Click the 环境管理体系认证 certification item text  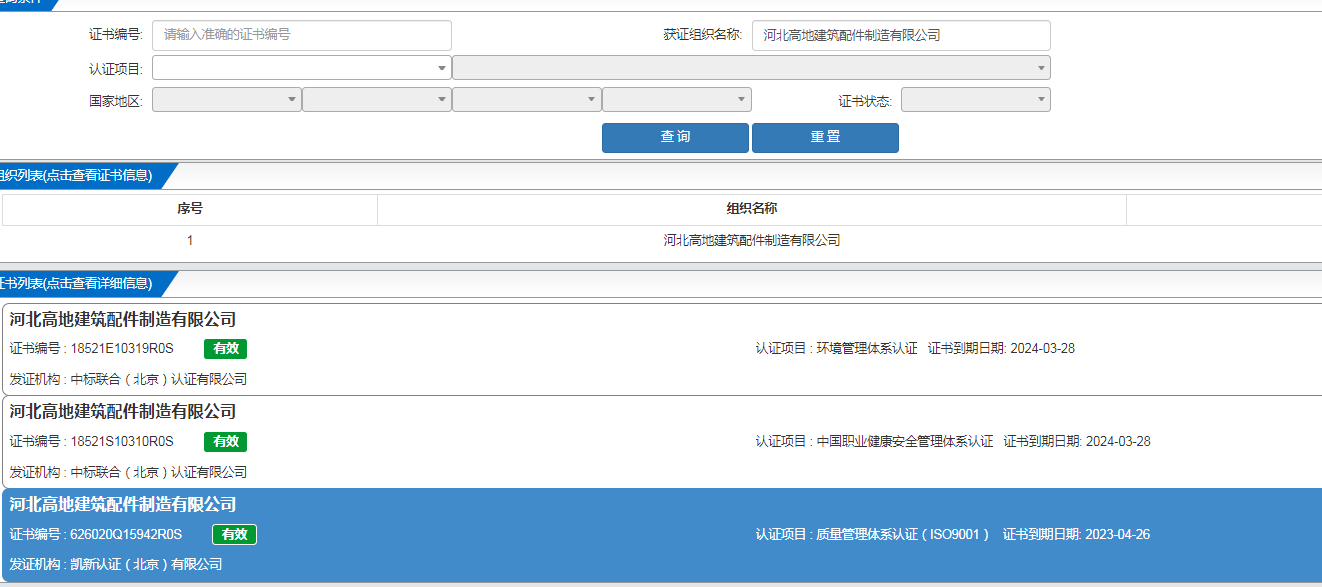(x=867, y=349)
